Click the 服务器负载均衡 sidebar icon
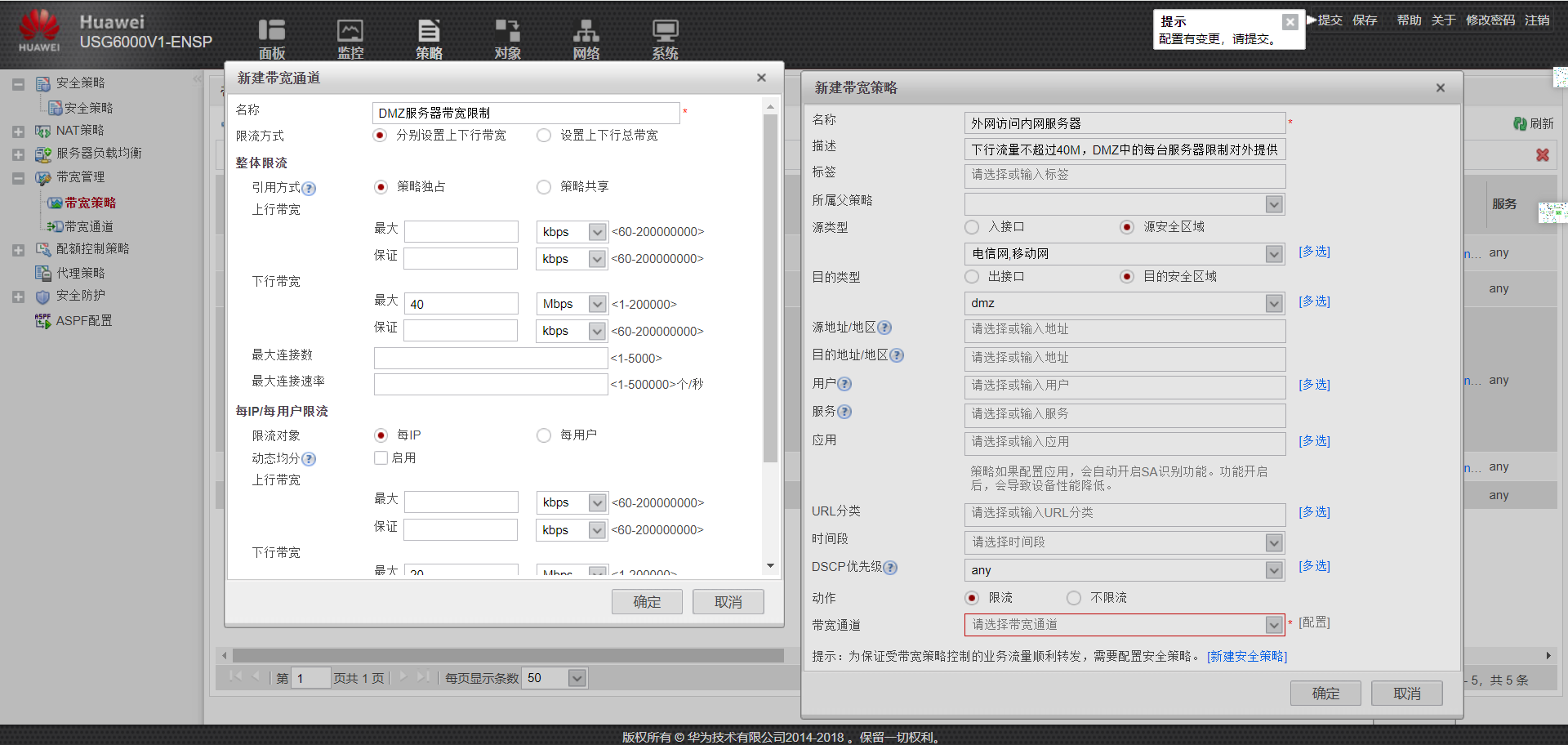This screenshot has width=1568, height=745. coord(43,154)
